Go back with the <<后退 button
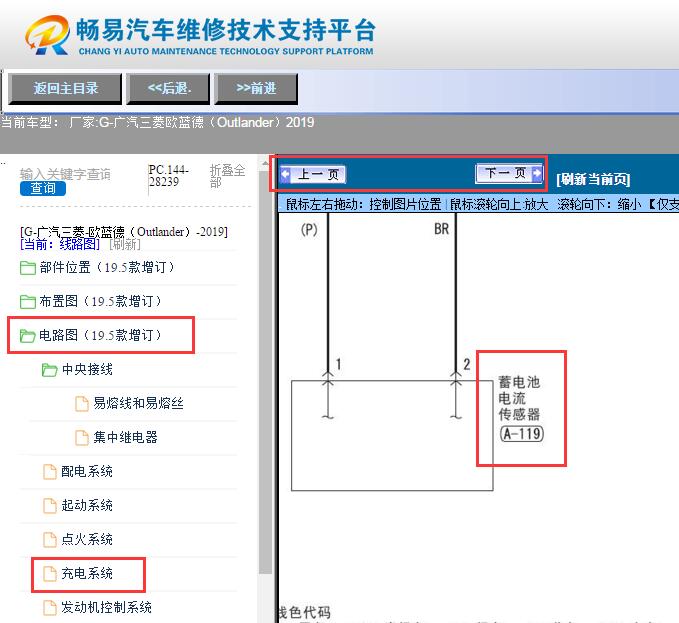The image size is (679, 623). click(168, 89)
